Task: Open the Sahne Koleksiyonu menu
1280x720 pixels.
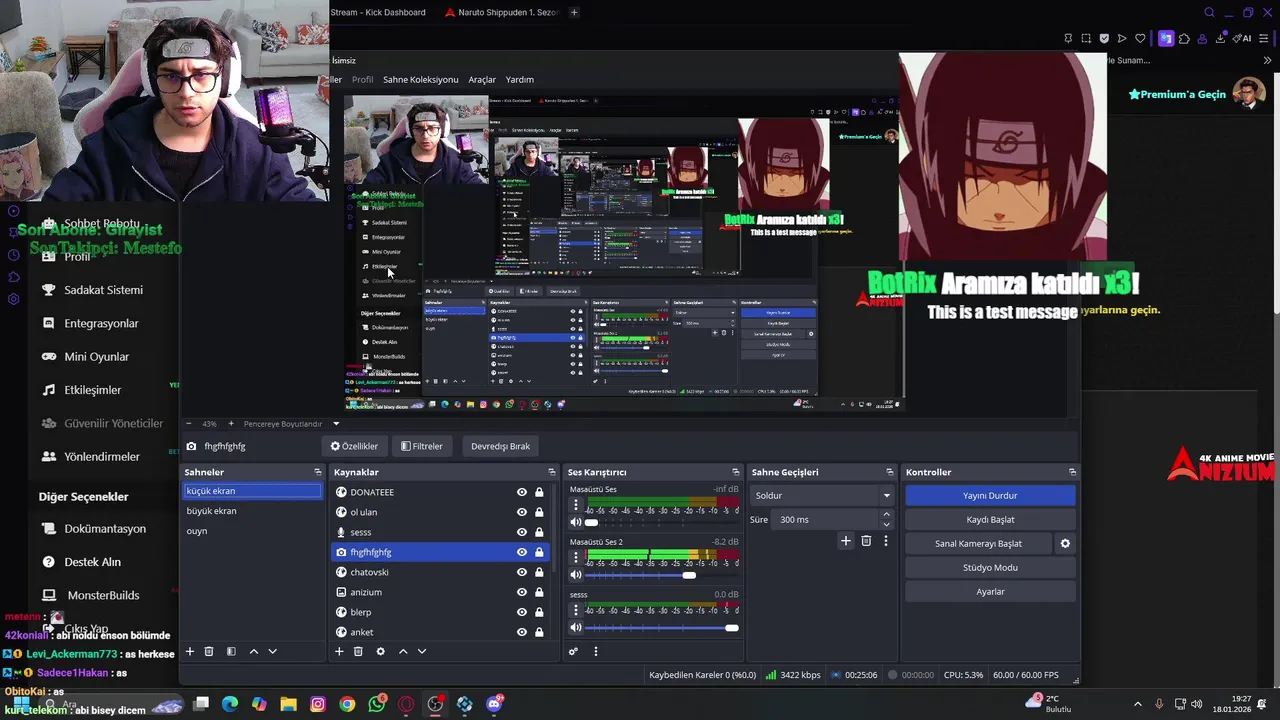Action: 420,80
